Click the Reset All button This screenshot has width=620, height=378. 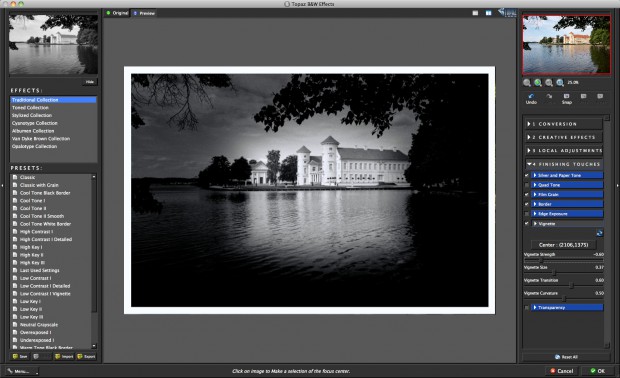(566, 357)
